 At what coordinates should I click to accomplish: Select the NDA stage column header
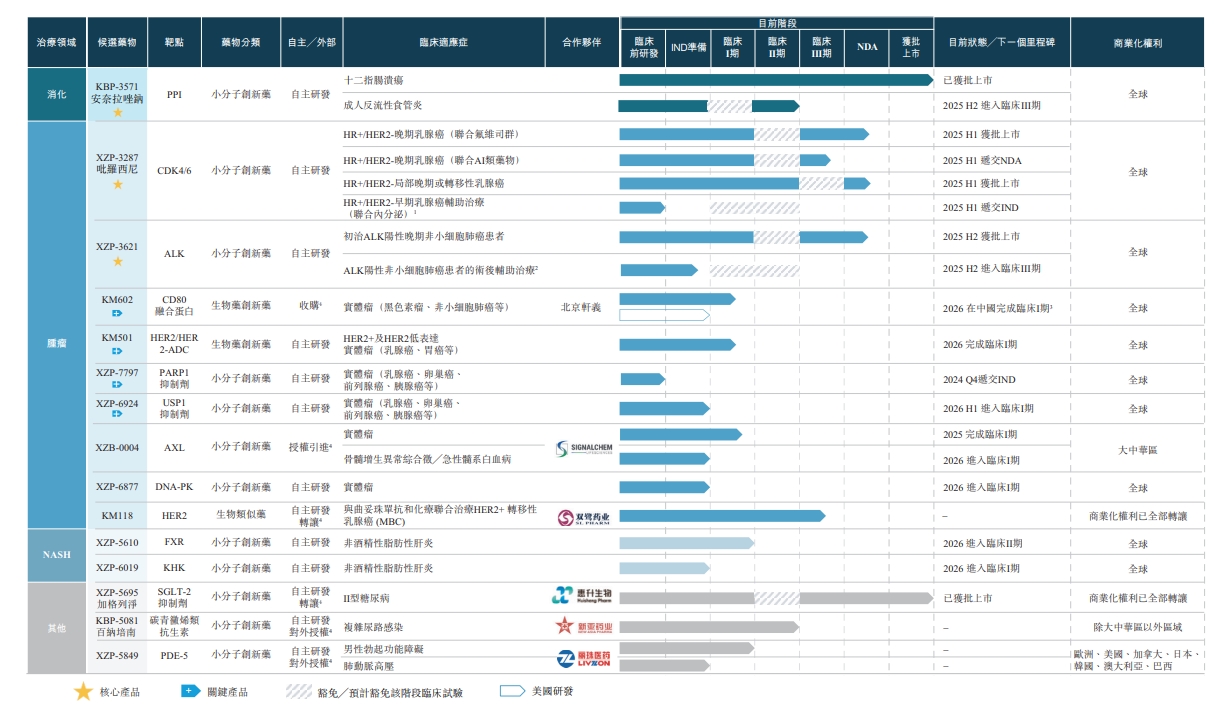(x=867, y=47)
